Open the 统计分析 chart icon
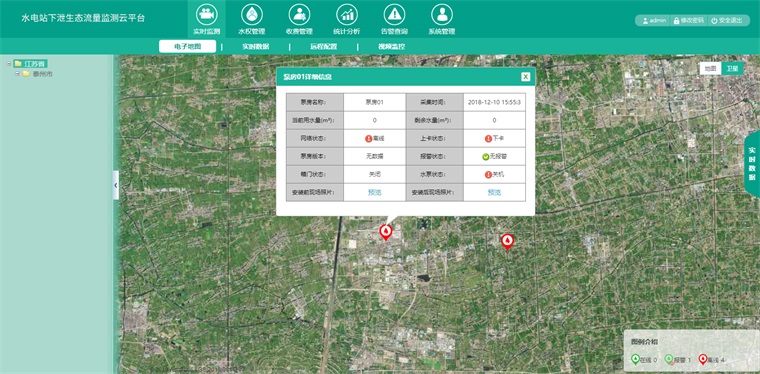This screenshot has width=760, height=374. [x=347, y=15]
